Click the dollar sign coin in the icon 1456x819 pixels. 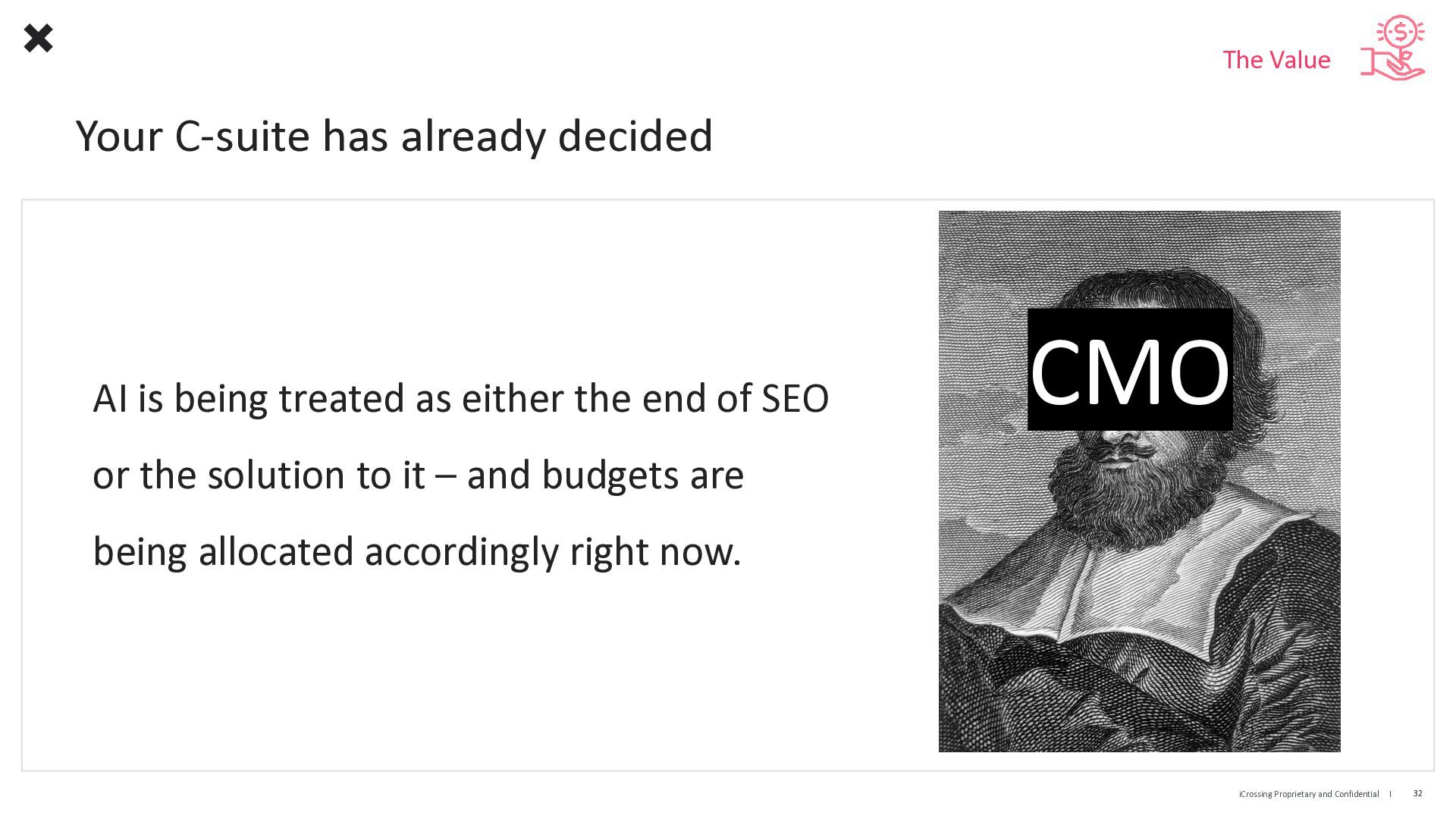[1401, 33]
